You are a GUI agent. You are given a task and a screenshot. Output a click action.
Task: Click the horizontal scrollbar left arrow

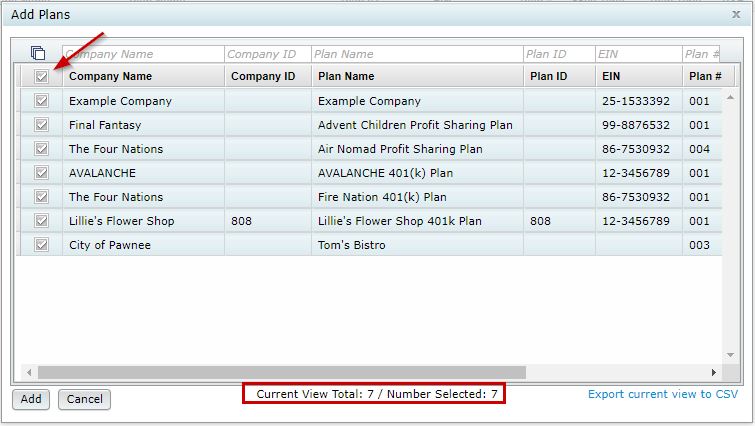point(29,372)
